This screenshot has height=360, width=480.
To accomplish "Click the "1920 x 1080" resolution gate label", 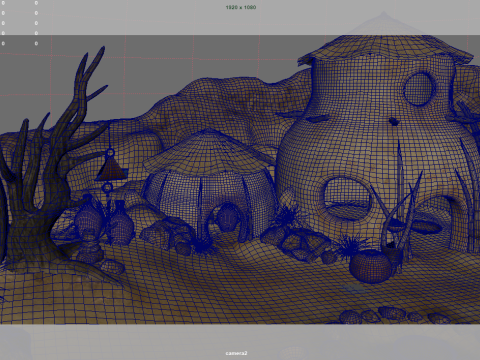I will click(x=241, y=7).
